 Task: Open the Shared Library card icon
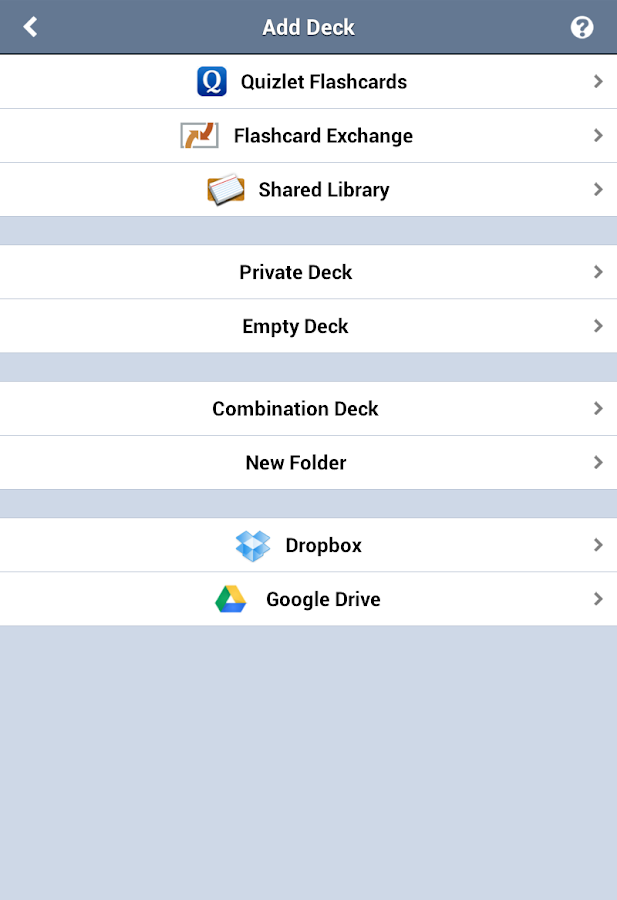click(x=226, y=189)
